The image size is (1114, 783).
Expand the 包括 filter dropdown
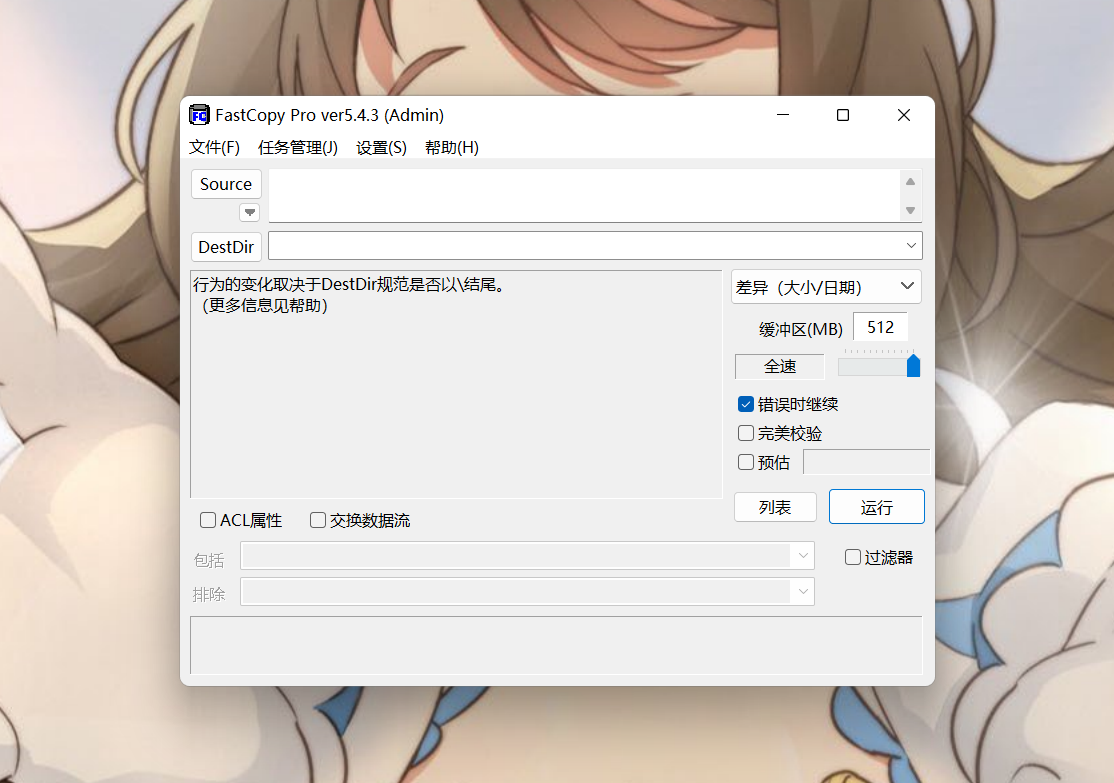pos(803,556)
